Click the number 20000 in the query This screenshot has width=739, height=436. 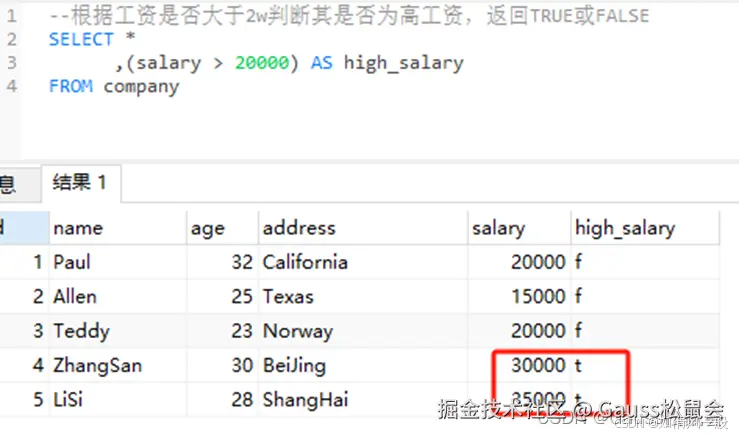coord(262,63)
